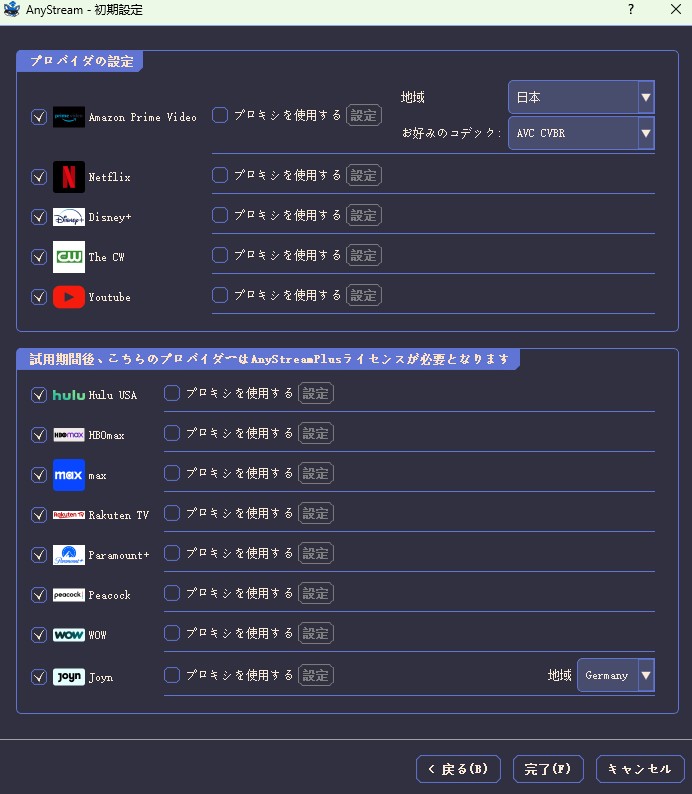Enable プロキシを使用する for Peacock

[x=172, y=593]
